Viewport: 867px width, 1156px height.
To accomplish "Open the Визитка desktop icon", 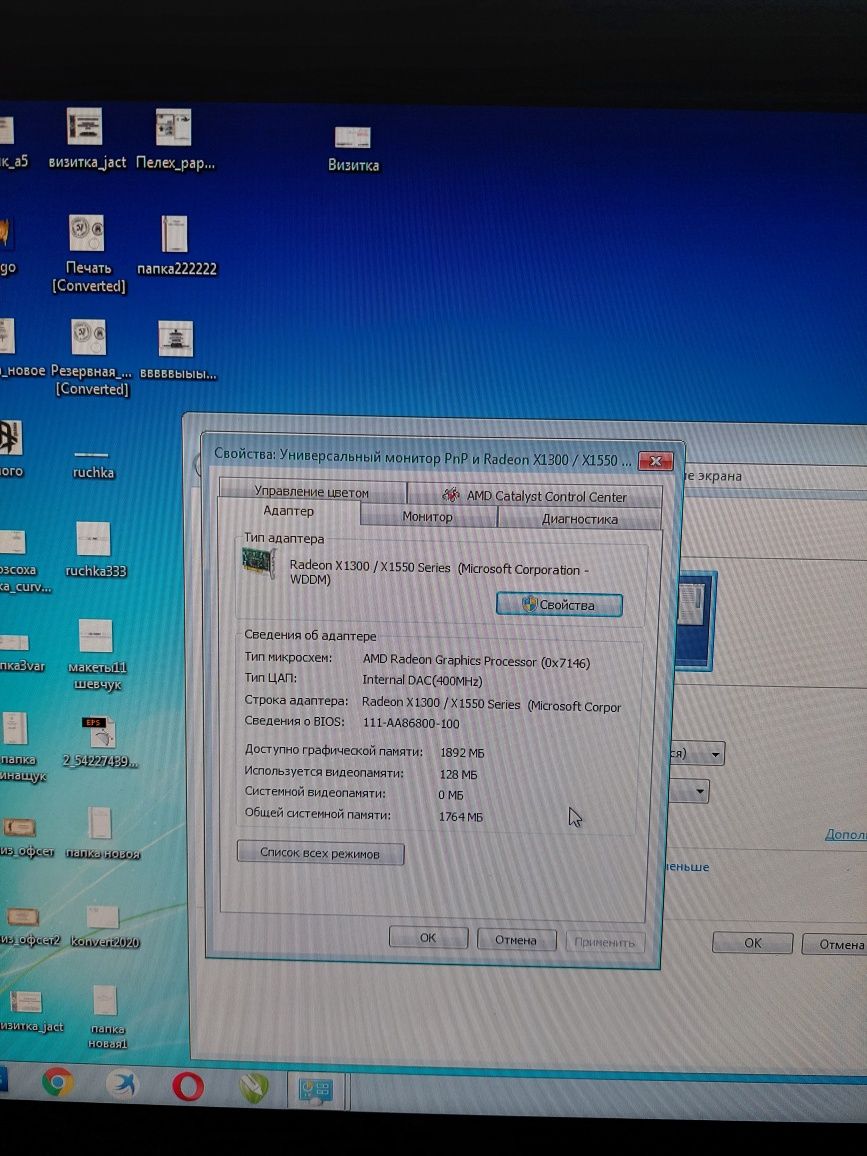I will [x=353, y=150].
